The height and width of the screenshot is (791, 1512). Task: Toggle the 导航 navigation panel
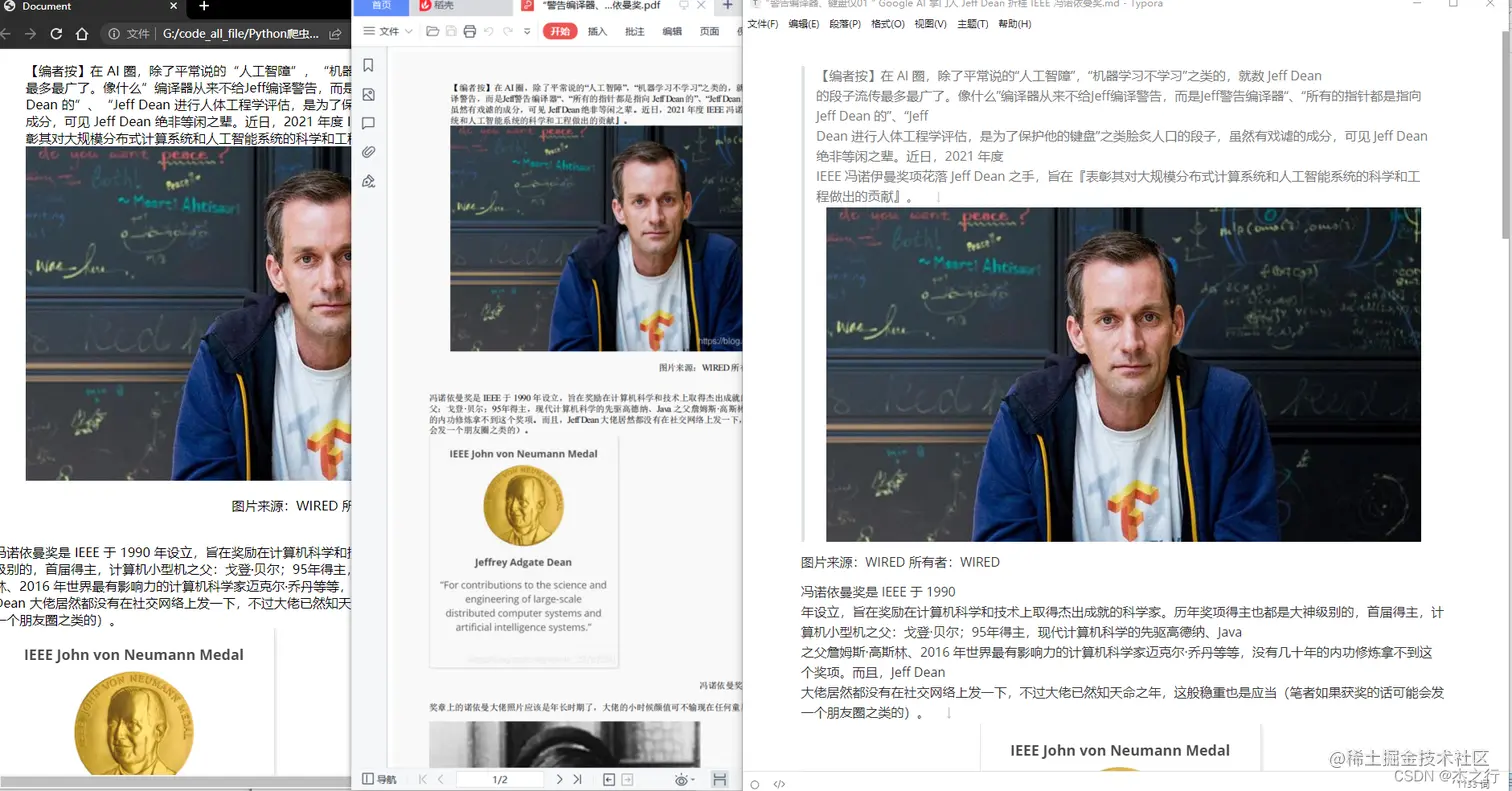378,779
